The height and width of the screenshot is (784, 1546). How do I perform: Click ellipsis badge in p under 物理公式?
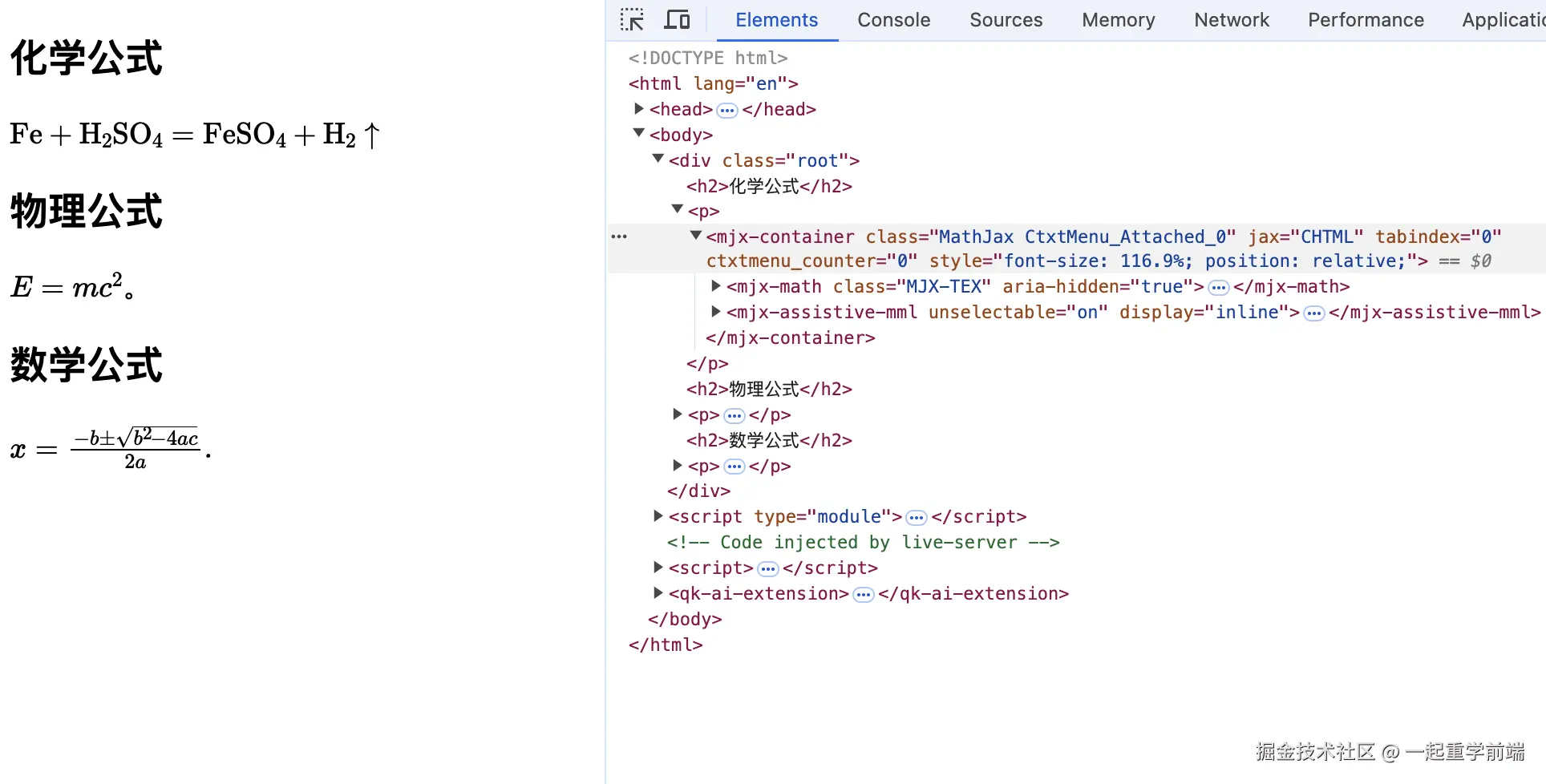[735, 415]
